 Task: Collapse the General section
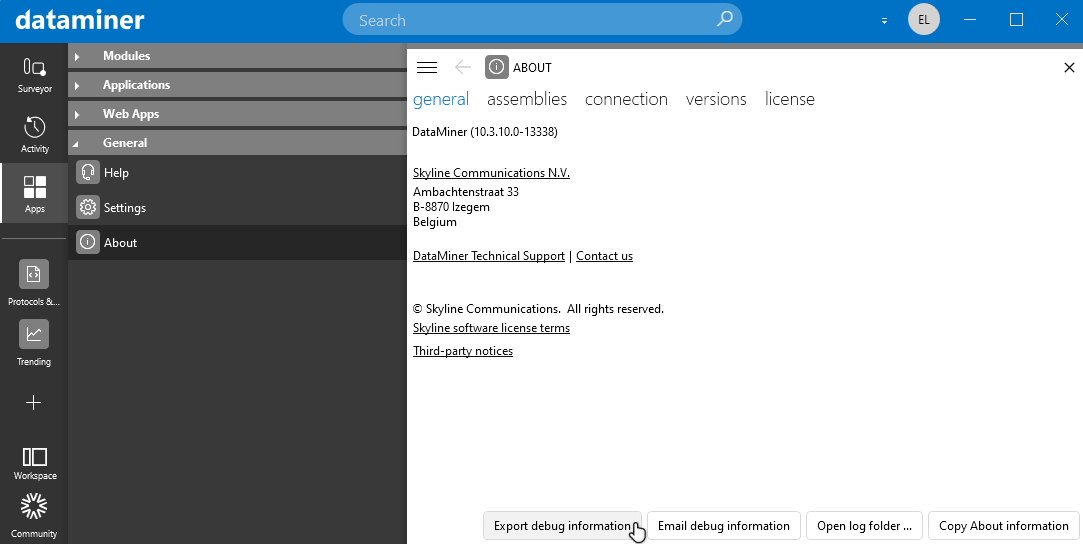237,143
